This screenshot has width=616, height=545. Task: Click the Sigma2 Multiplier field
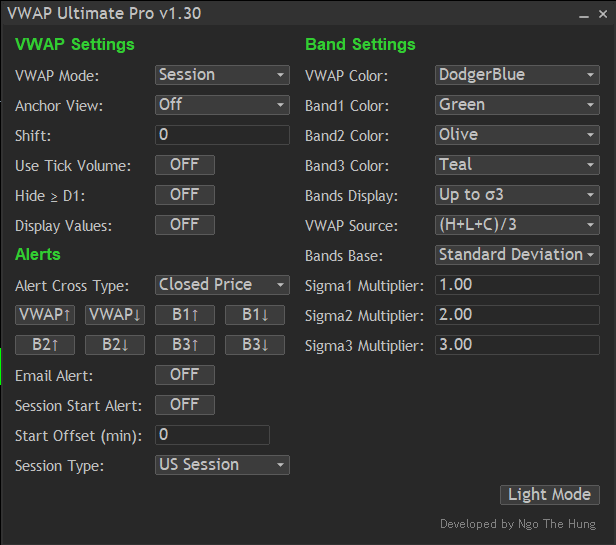point(517,315)
